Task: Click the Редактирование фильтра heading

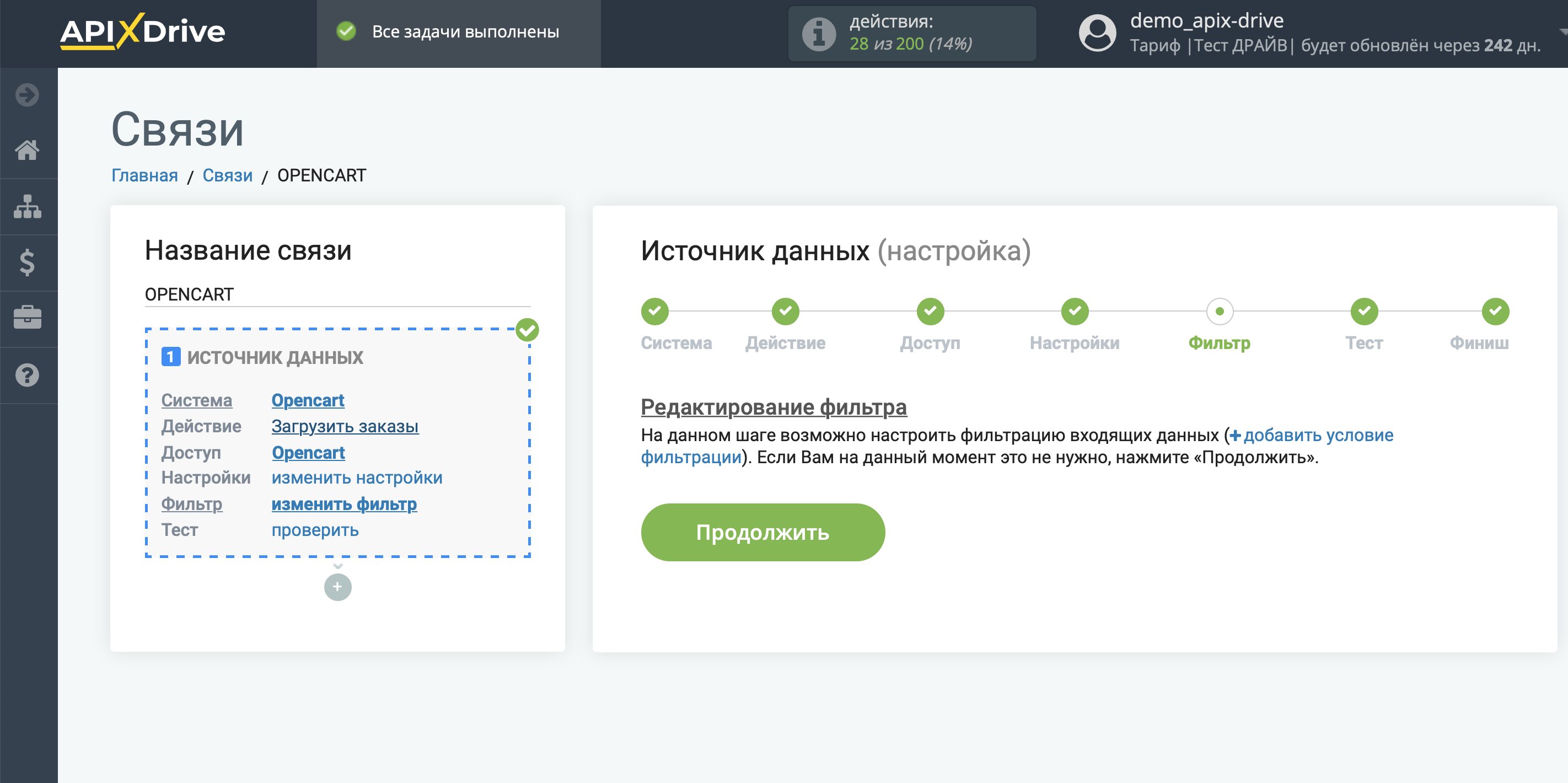Action: [x=774, y=407]
